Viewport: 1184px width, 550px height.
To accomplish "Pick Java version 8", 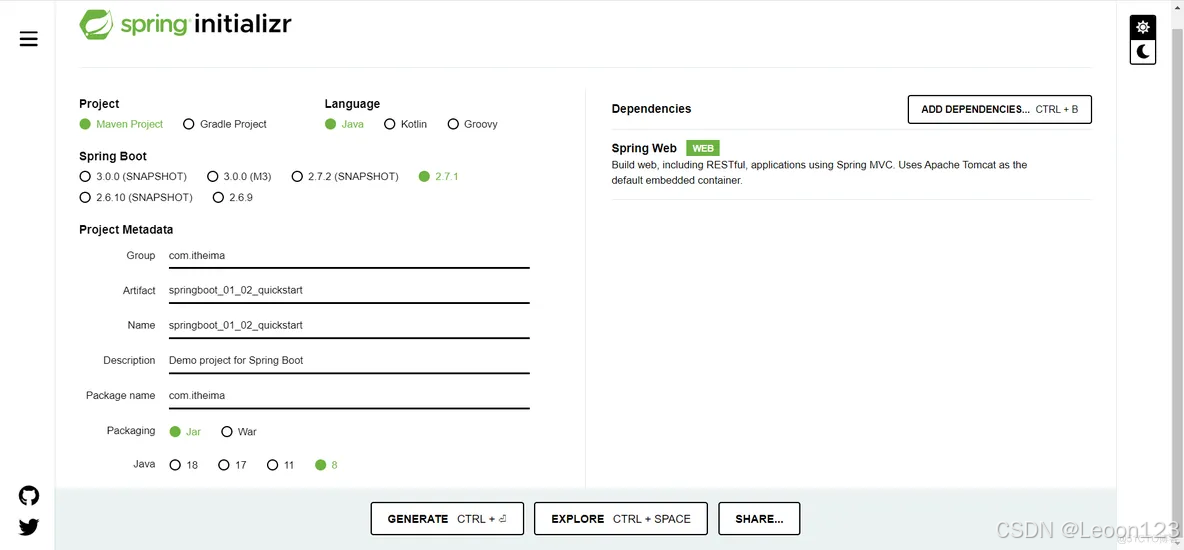I will click(326, 465).
